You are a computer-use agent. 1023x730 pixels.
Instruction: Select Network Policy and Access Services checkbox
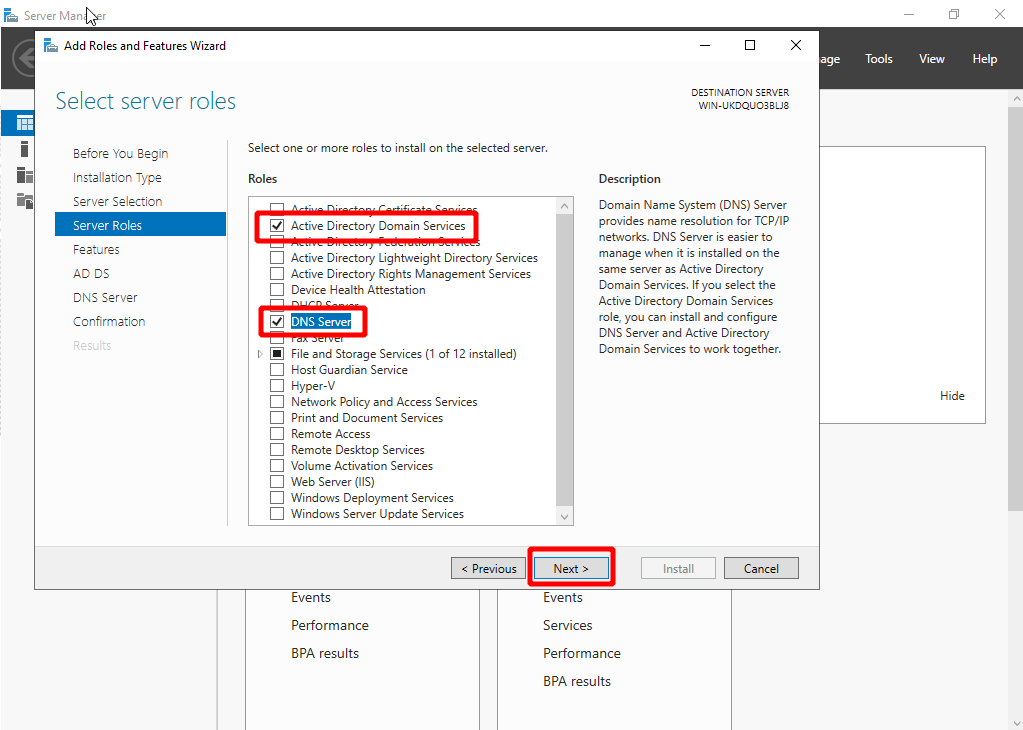pos(277,402)
